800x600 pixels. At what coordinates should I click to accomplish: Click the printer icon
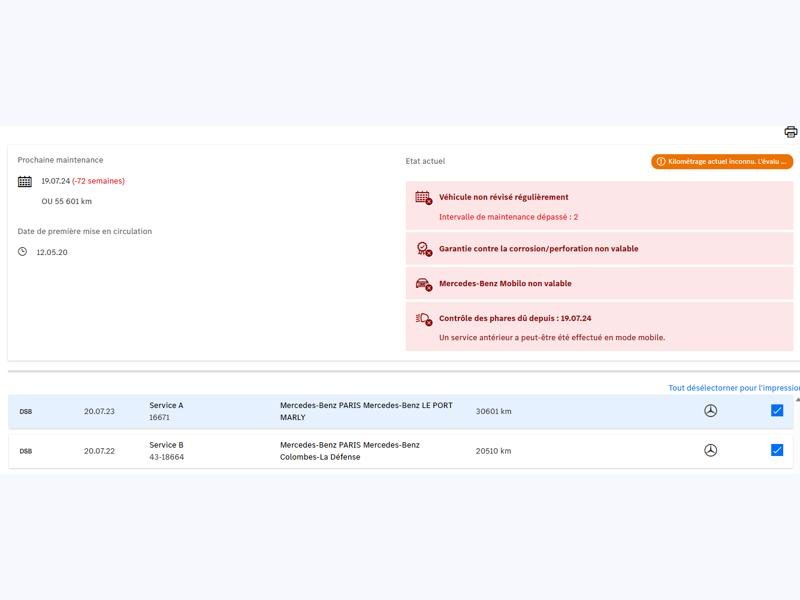click(790, 132)
